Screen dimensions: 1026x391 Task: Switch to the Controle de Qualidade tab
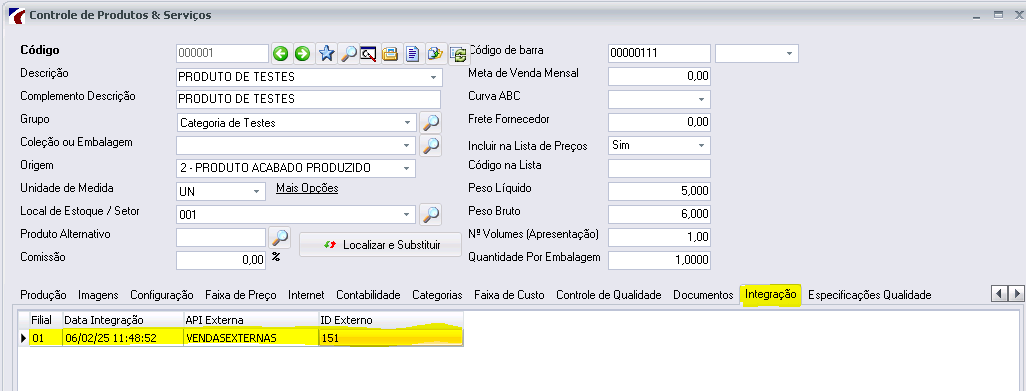609,295
